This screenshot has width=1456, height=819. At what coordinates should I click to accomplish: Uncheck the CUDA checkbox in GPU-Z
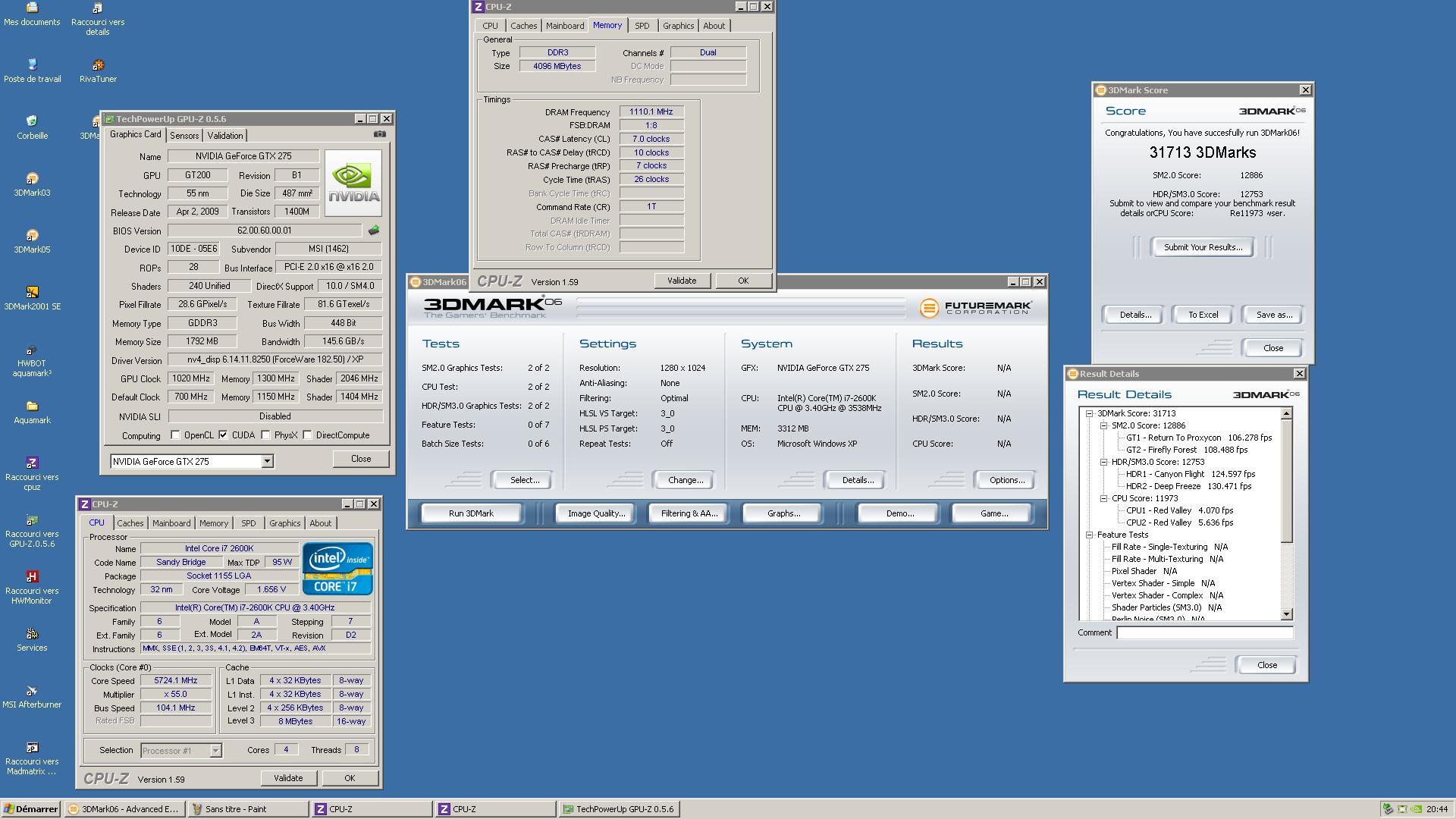tap(223, 435)
